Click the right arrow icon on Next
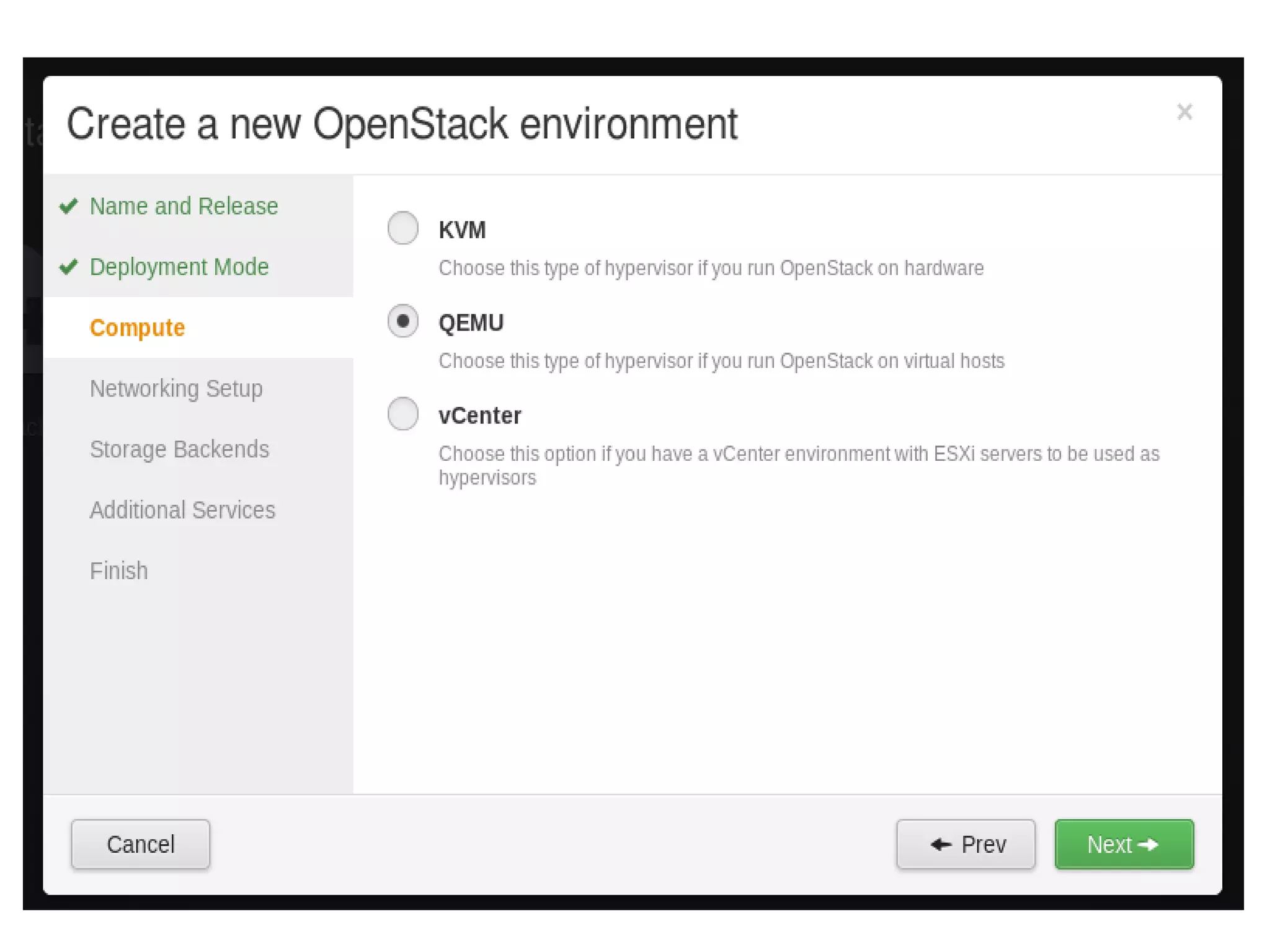Viewport: 1270px width, 952px height. pyautogui.click(x=1148, y=844)
